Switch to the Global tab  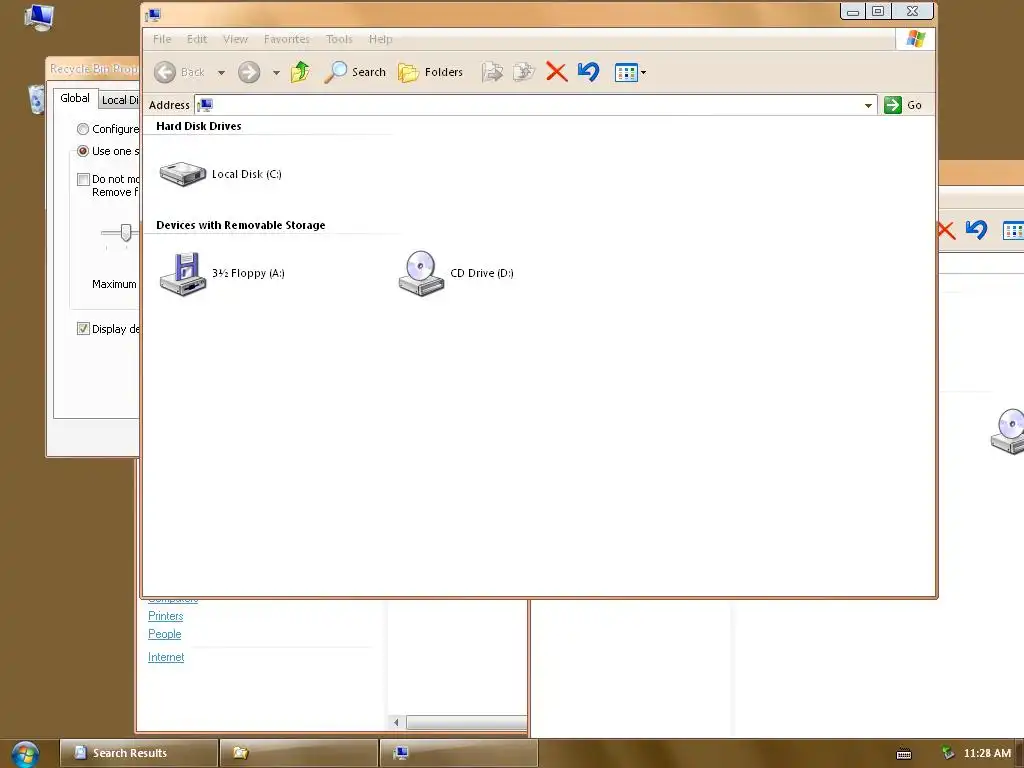click(x=75, y=98)
